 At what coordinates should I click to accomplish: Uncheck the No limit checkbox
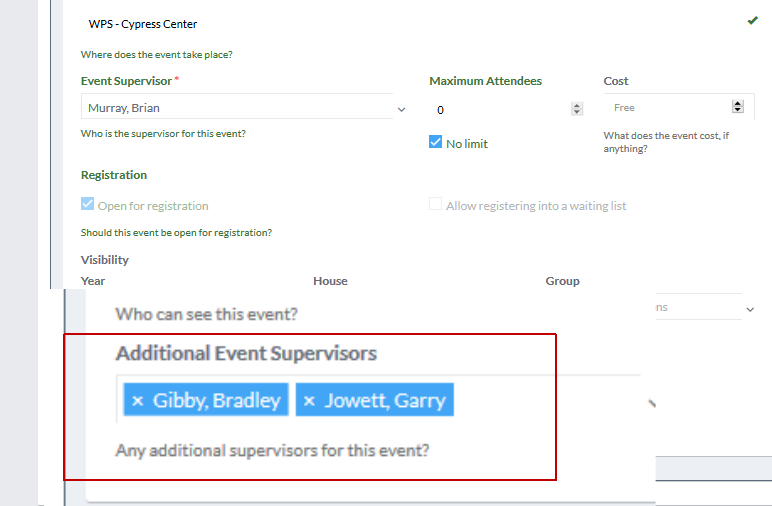(x=435, y=142)
